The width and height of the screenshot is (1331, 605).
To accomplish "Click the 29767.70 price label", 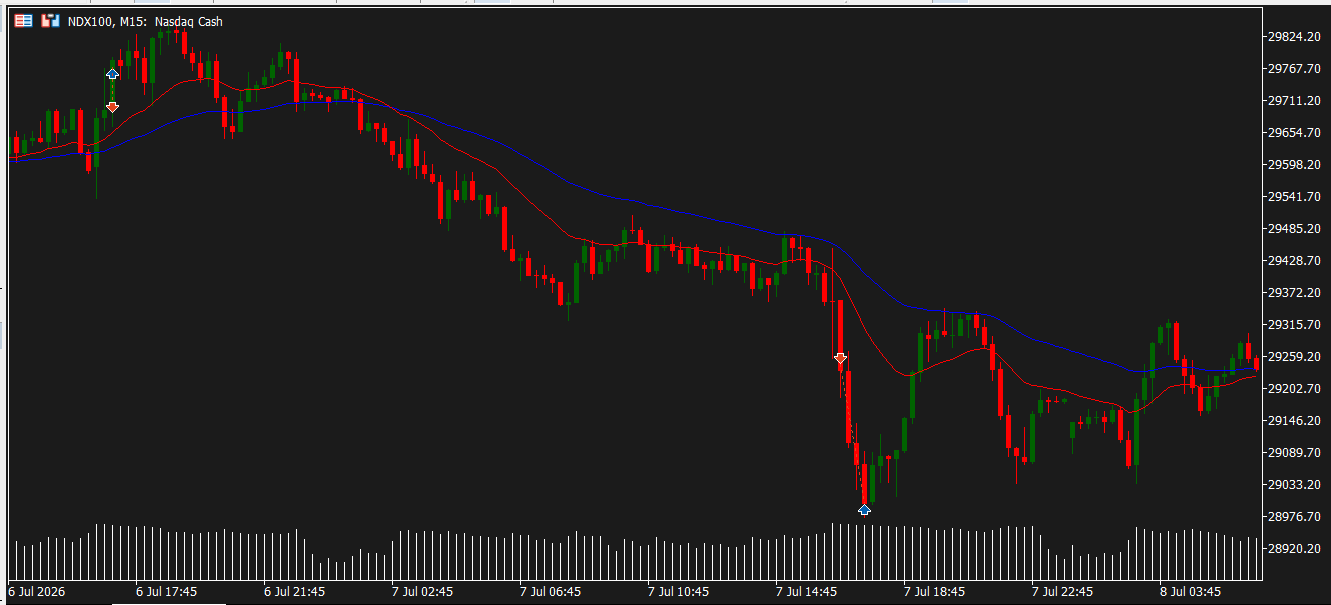I will click(x=1294, y=69).
